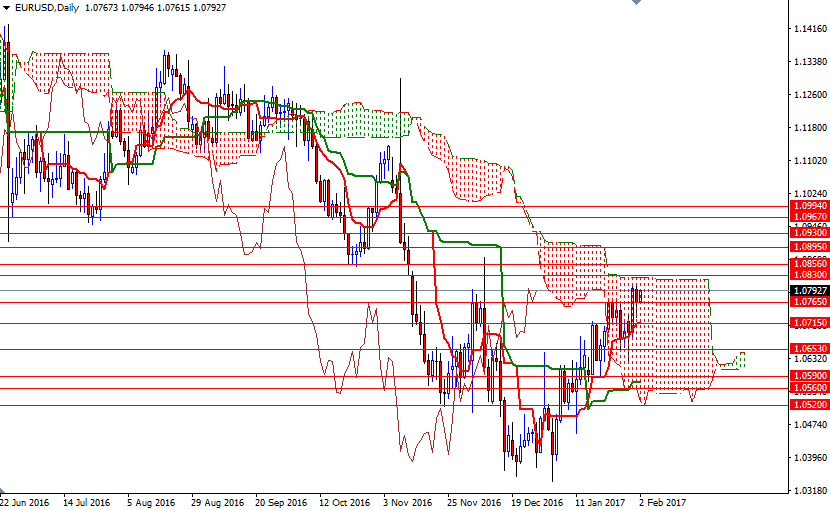Screen dimensions: 830x510
Task: Click the EURUSD,Daily chart title
Action: [47, 8]
